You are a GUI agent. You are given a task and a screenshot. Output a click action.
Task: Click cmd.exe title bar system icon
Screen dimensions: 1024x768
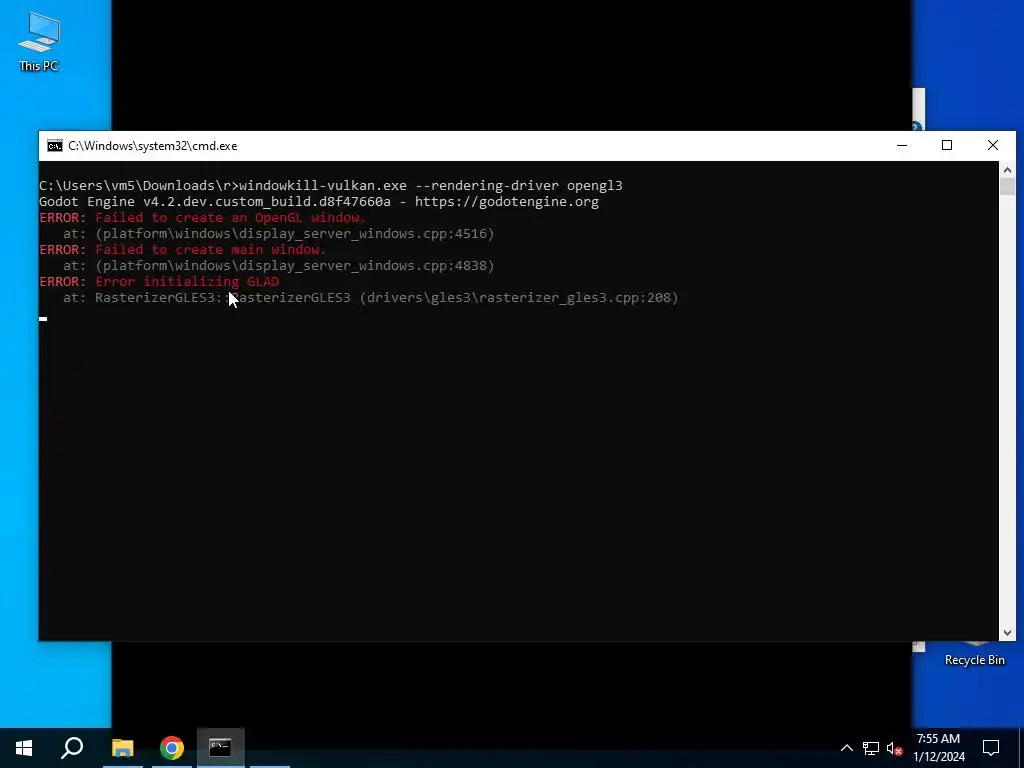[x=55, y=146]
